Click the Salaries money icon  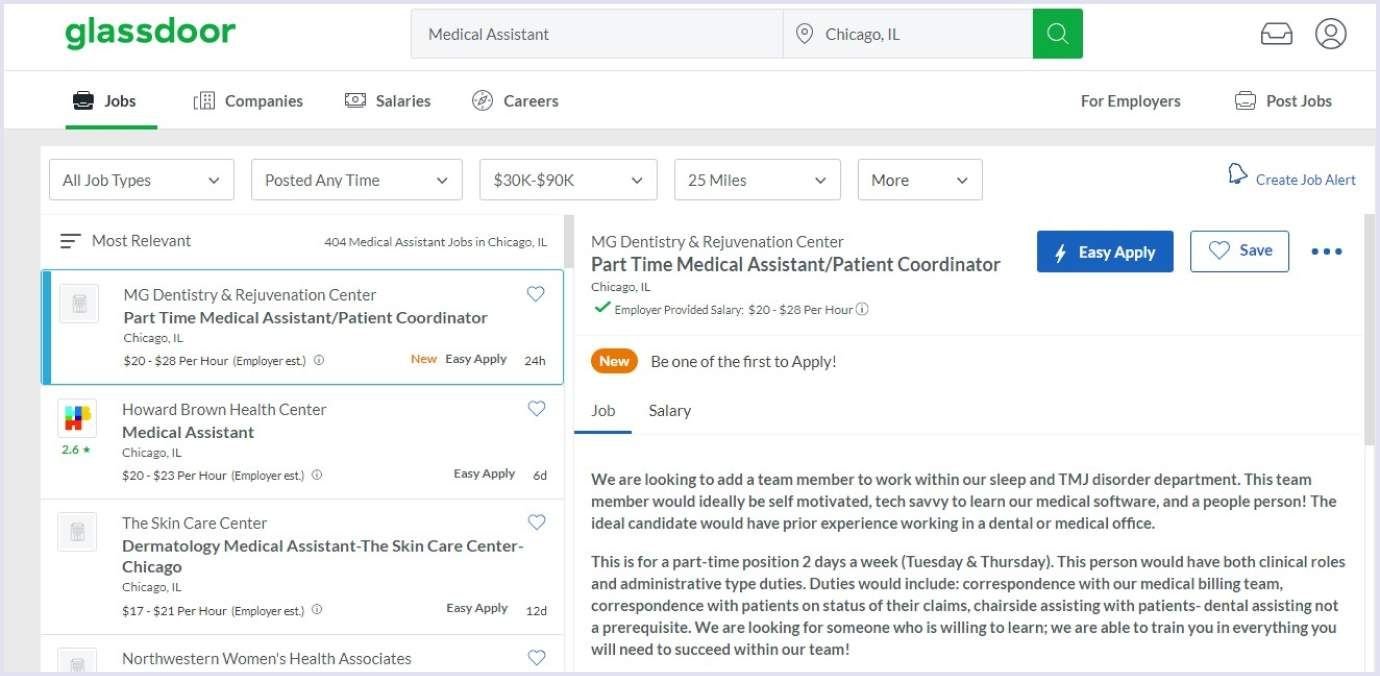[x=355, y=100]
